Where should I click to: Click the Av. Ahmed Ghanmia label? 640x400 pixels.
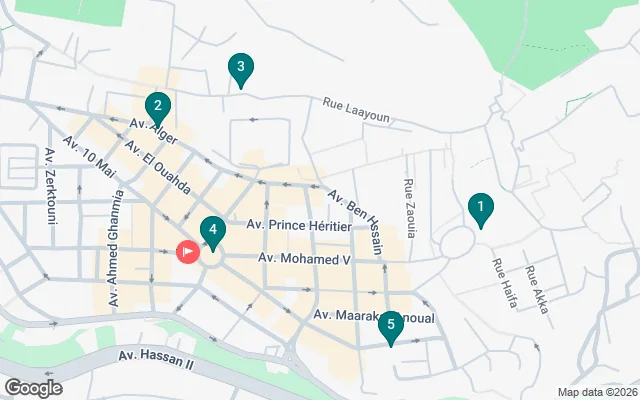(x=115, y=248)
